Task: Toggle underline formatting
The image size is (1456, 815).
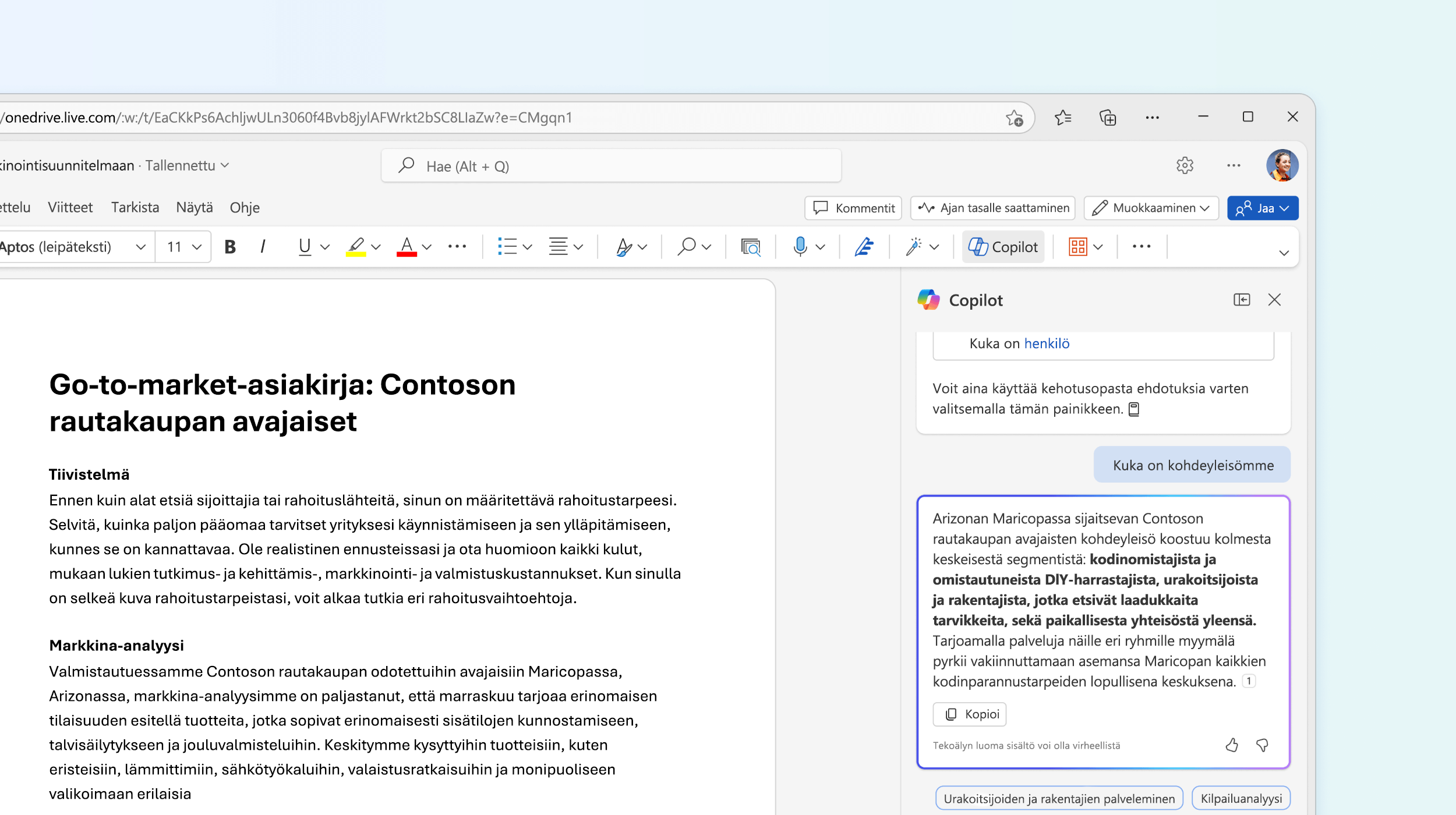Action: 304,247
